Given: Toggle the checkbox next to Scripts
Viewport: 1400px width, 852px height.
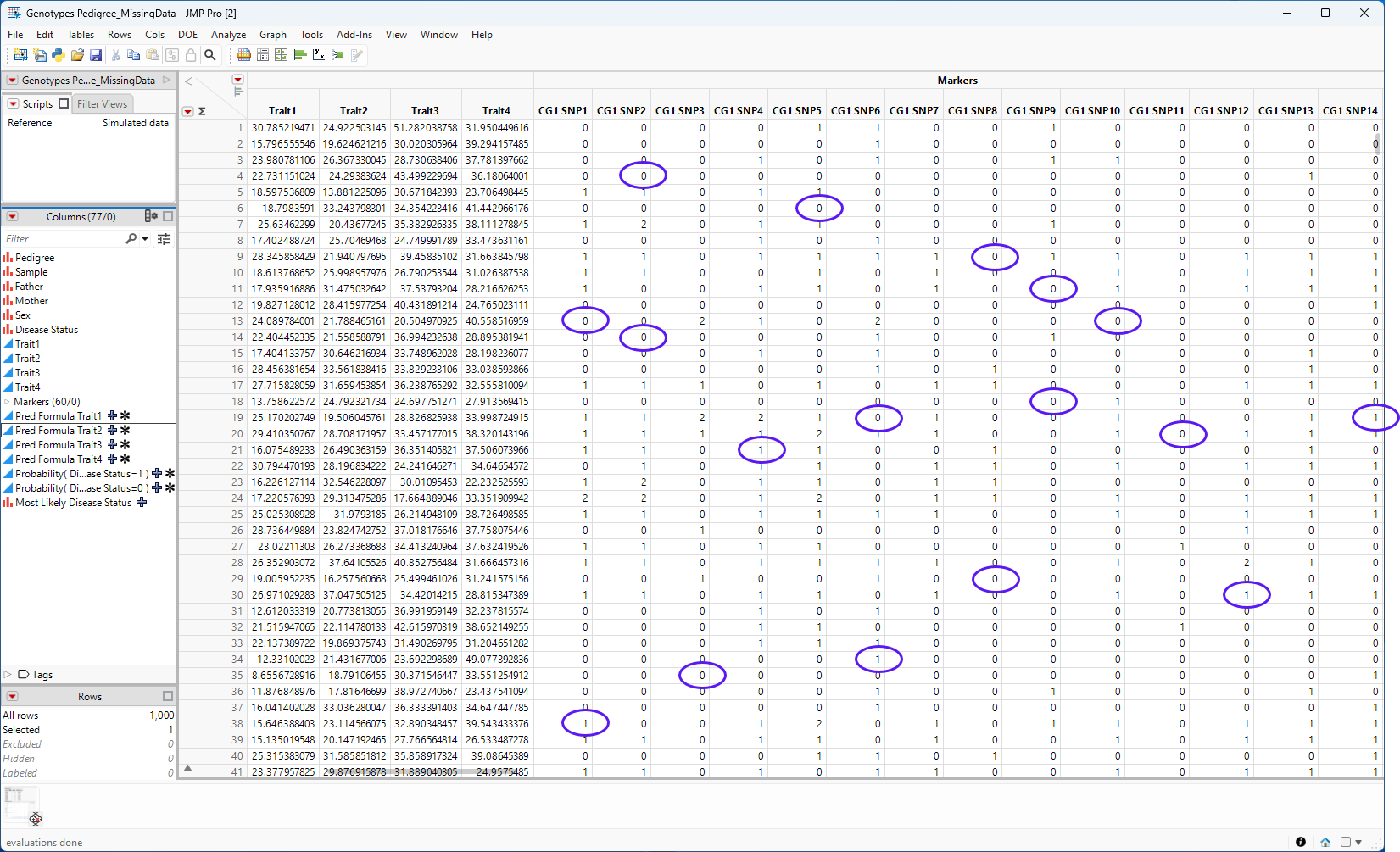Looking at the screenshot, I should [x=64, y=103].
